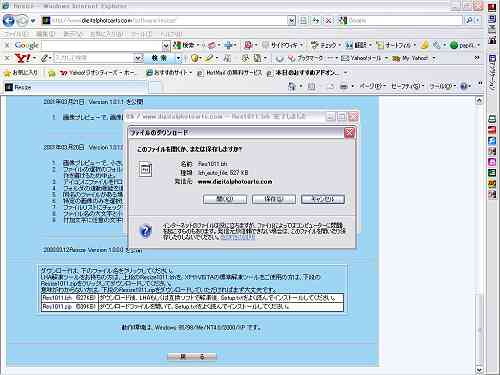Image resolution: width=500 pixels, height=375 pixels.
Task: Expand the Yahoo search field dropdown
Action: coord(139,58)
